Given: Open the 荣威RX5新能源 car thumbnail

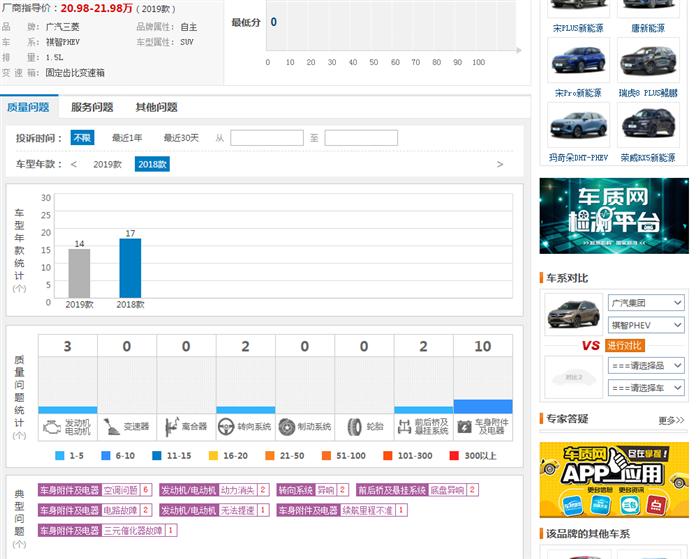Looking at the screenshot, I should click(x=648, y=125).
